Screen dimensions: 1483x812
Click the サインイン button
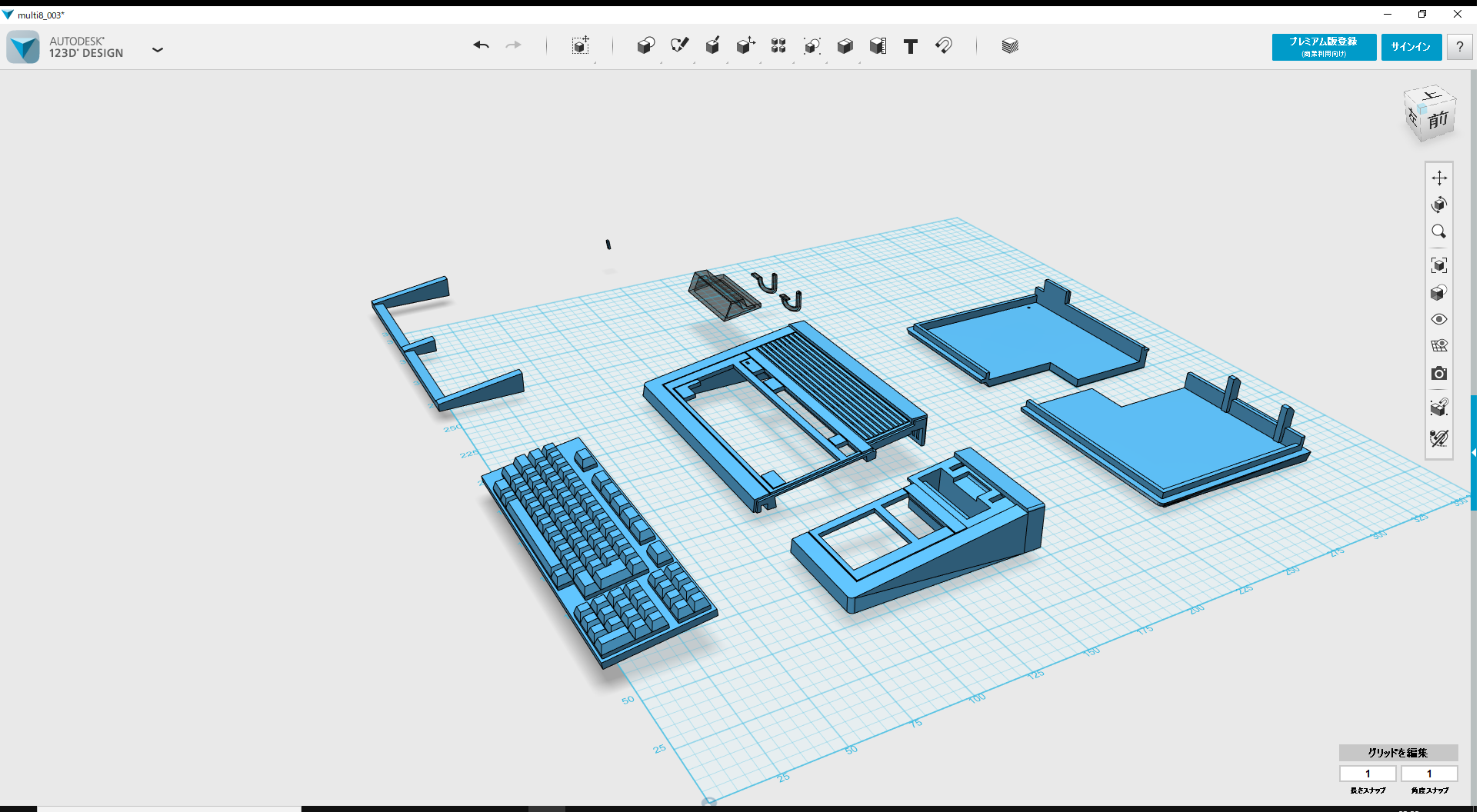[1411, 47]
